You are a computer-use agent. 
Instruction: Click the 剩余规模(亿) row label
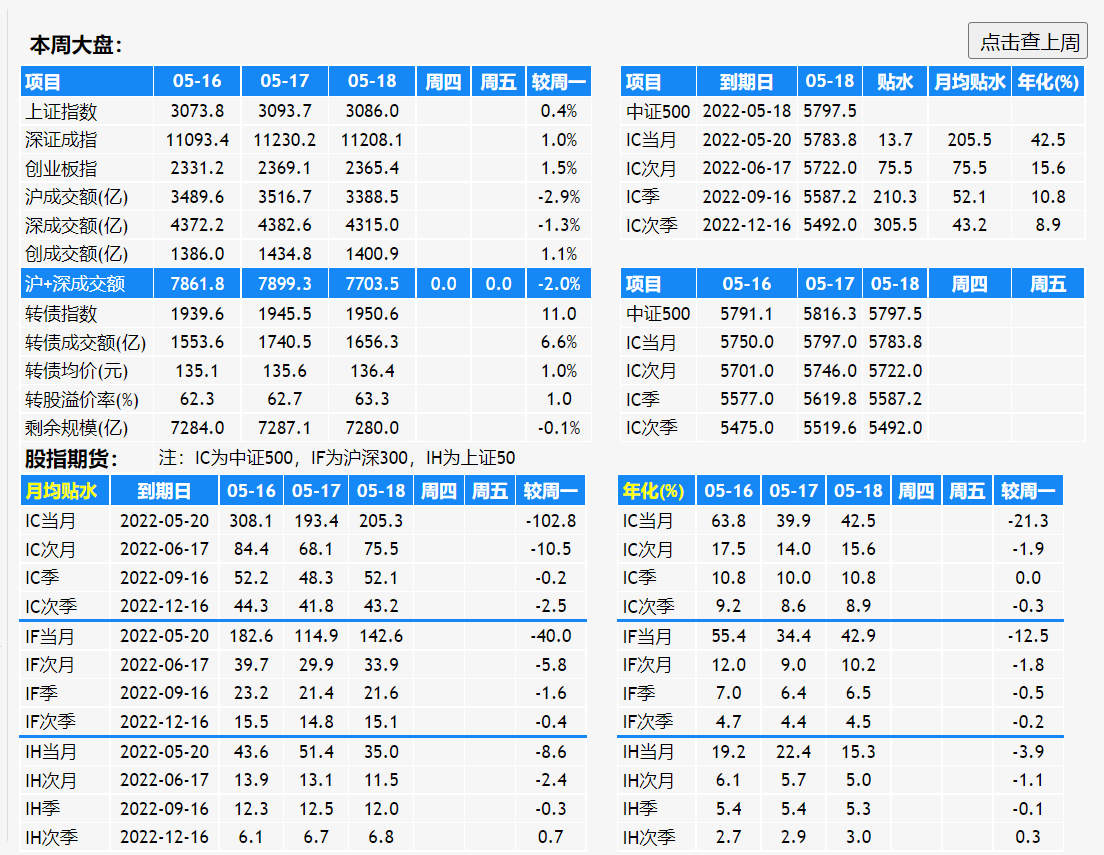[77, 428]
